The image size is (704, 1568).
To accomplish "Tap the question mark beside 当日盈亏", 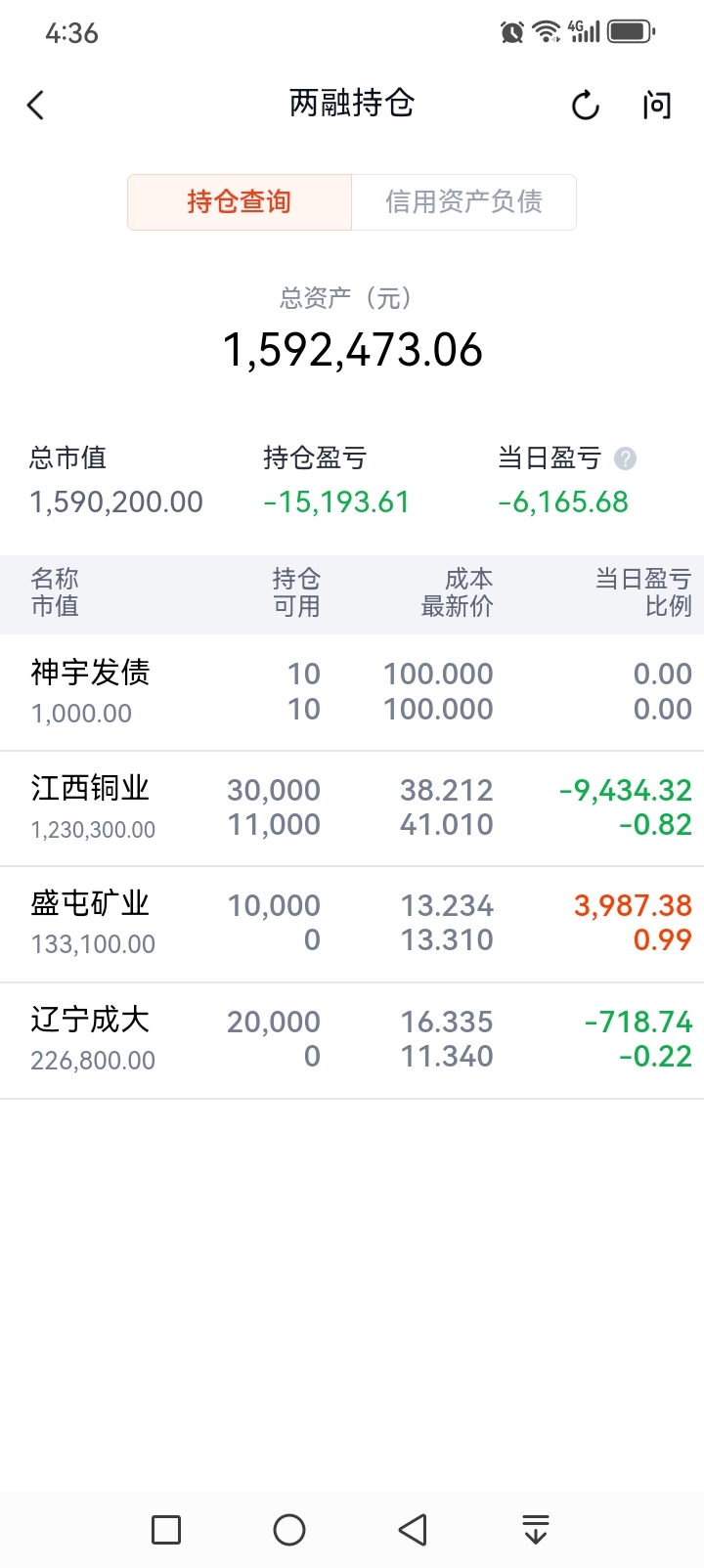I will point(625,458).
